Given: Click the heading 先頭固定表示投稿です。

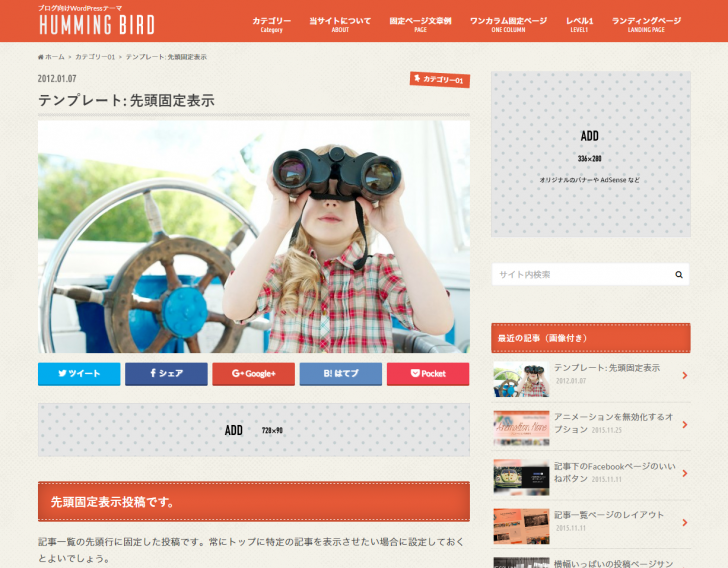Looking at the screenshot, I should coord(254,502).
